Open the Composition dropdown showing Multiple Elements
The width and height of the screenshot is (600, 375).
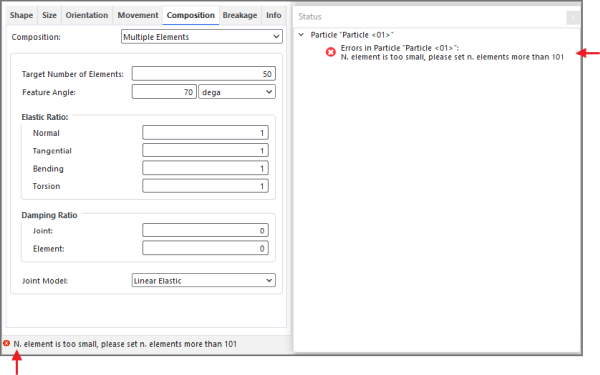pyautogui.click(x=202, y=37)
